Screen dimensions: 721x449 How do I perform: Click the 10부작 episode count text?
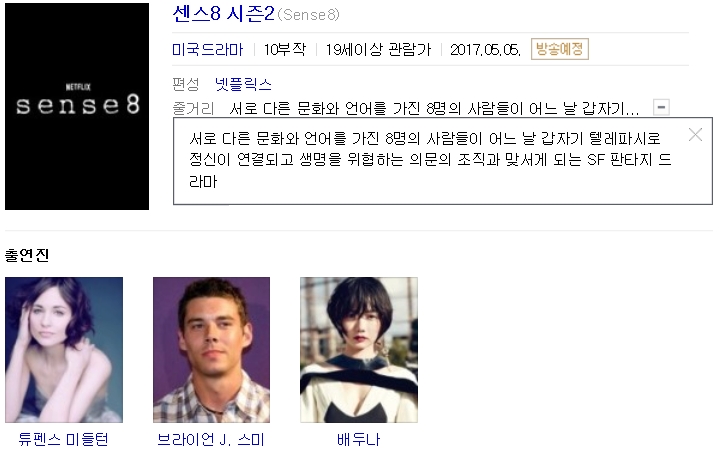pyautogui.click(x=285, y=49)
